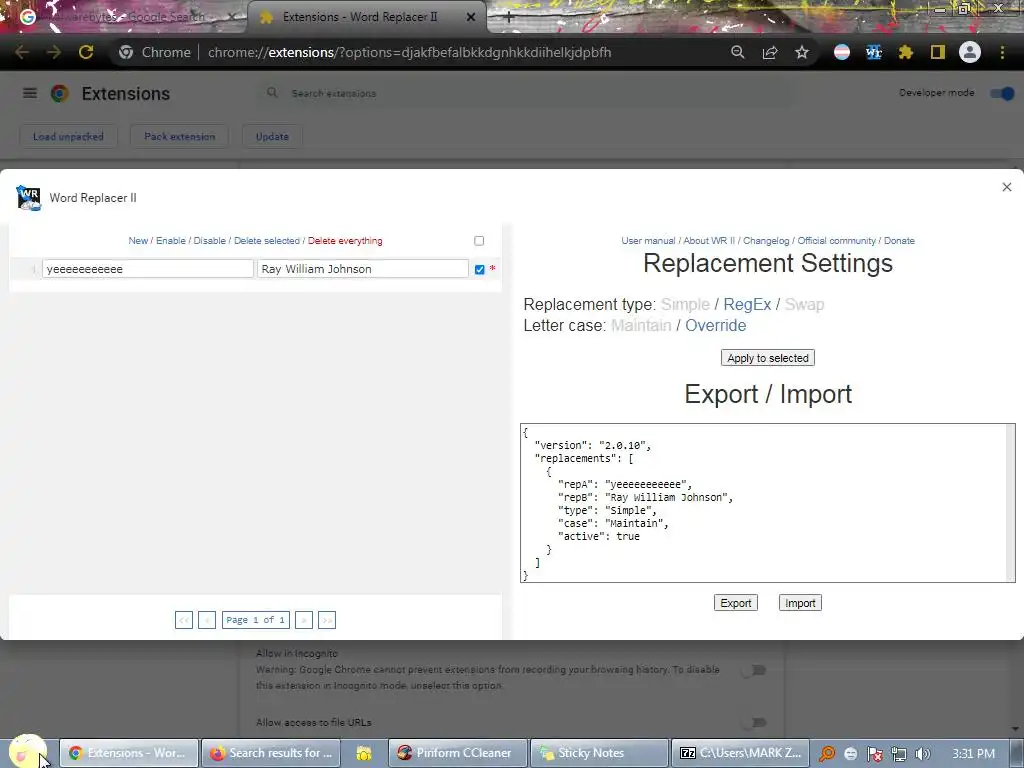Toggle the Chrome side panel icon

(938, 52)
